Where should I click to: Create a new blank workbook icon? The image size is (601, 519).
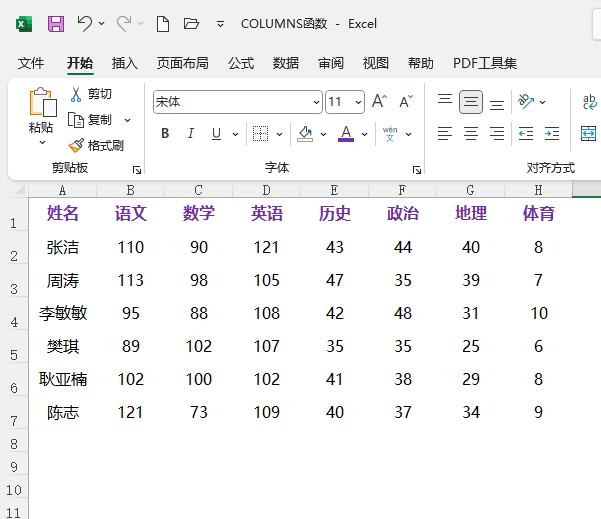[163, 24]
